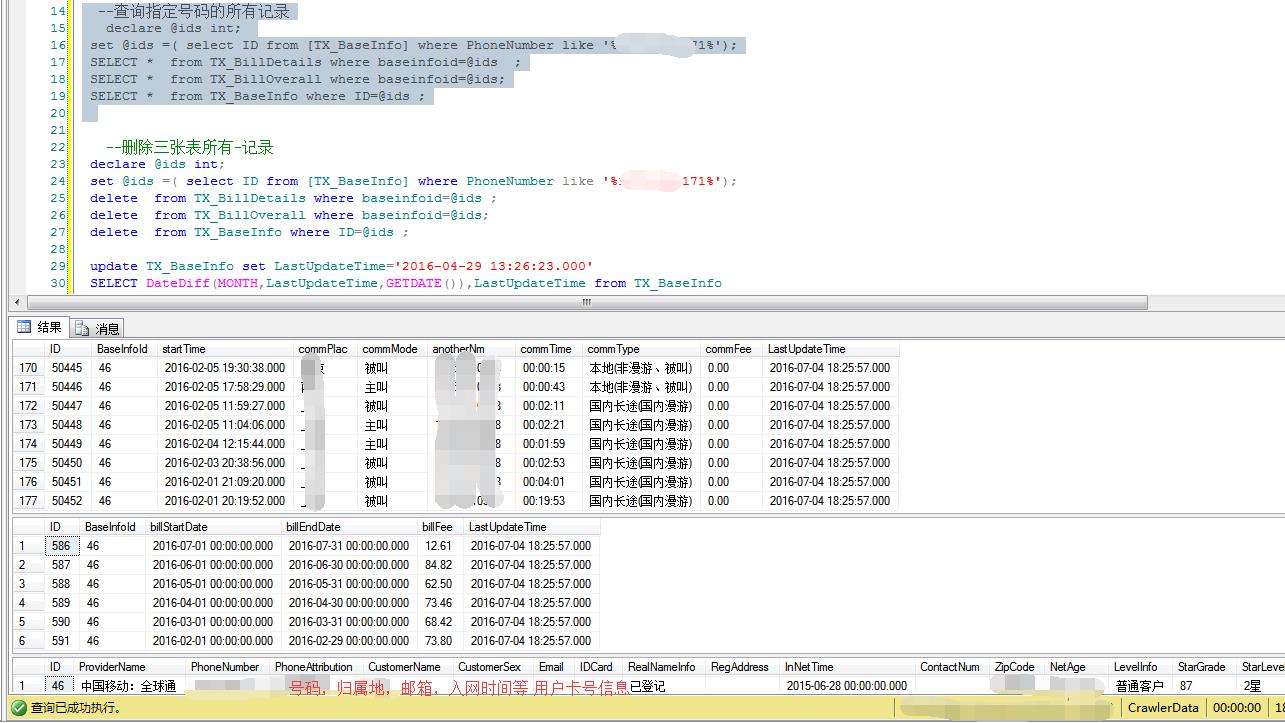Select the InNetTime column header

tap(808, 667)
